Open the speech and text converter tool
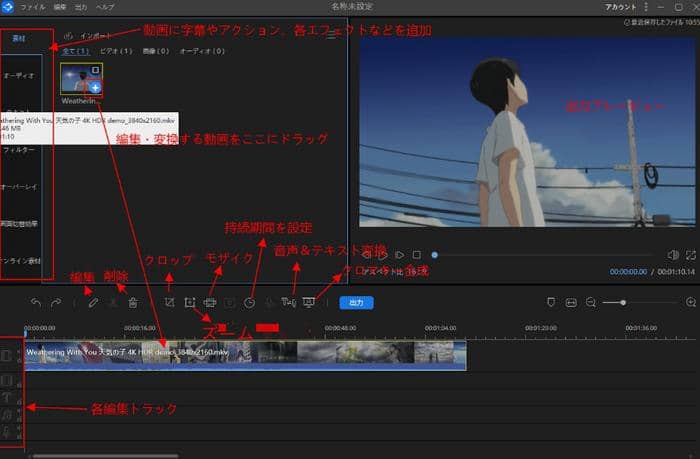This screenshot has width=700, height=459. click(x=288, y=303)
